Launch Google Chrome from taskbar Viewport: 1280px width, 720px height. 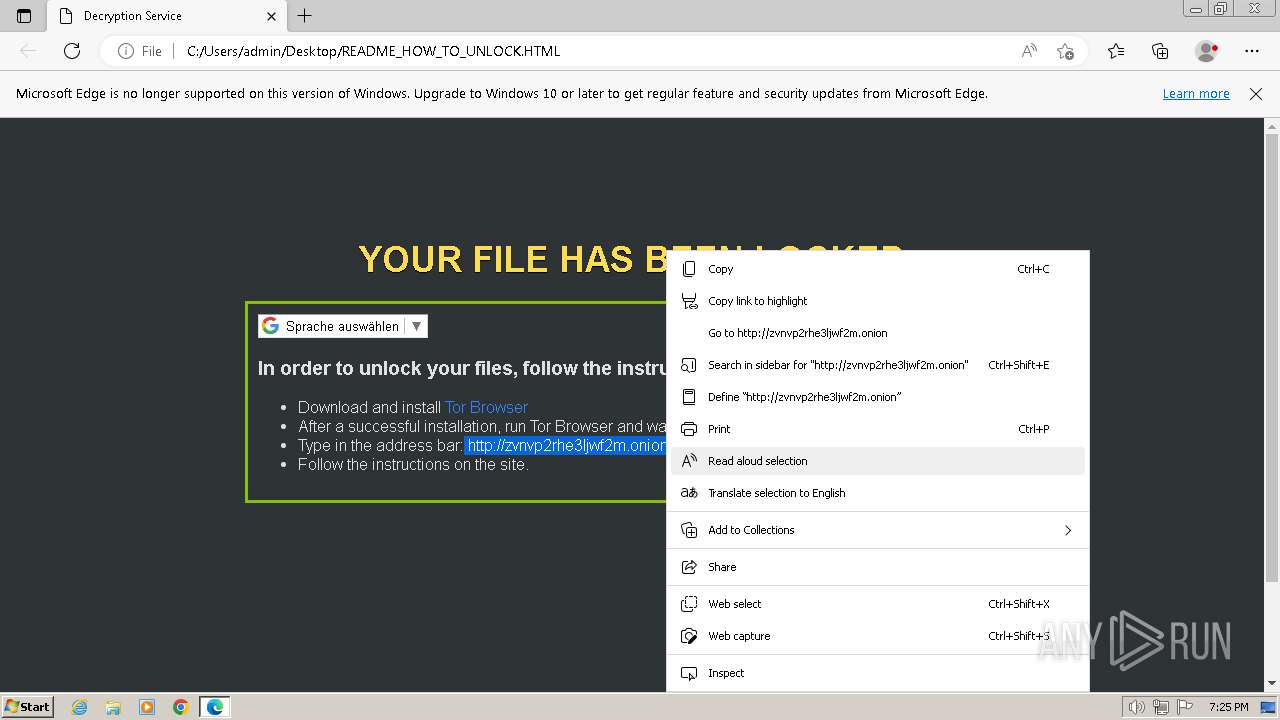181,707
